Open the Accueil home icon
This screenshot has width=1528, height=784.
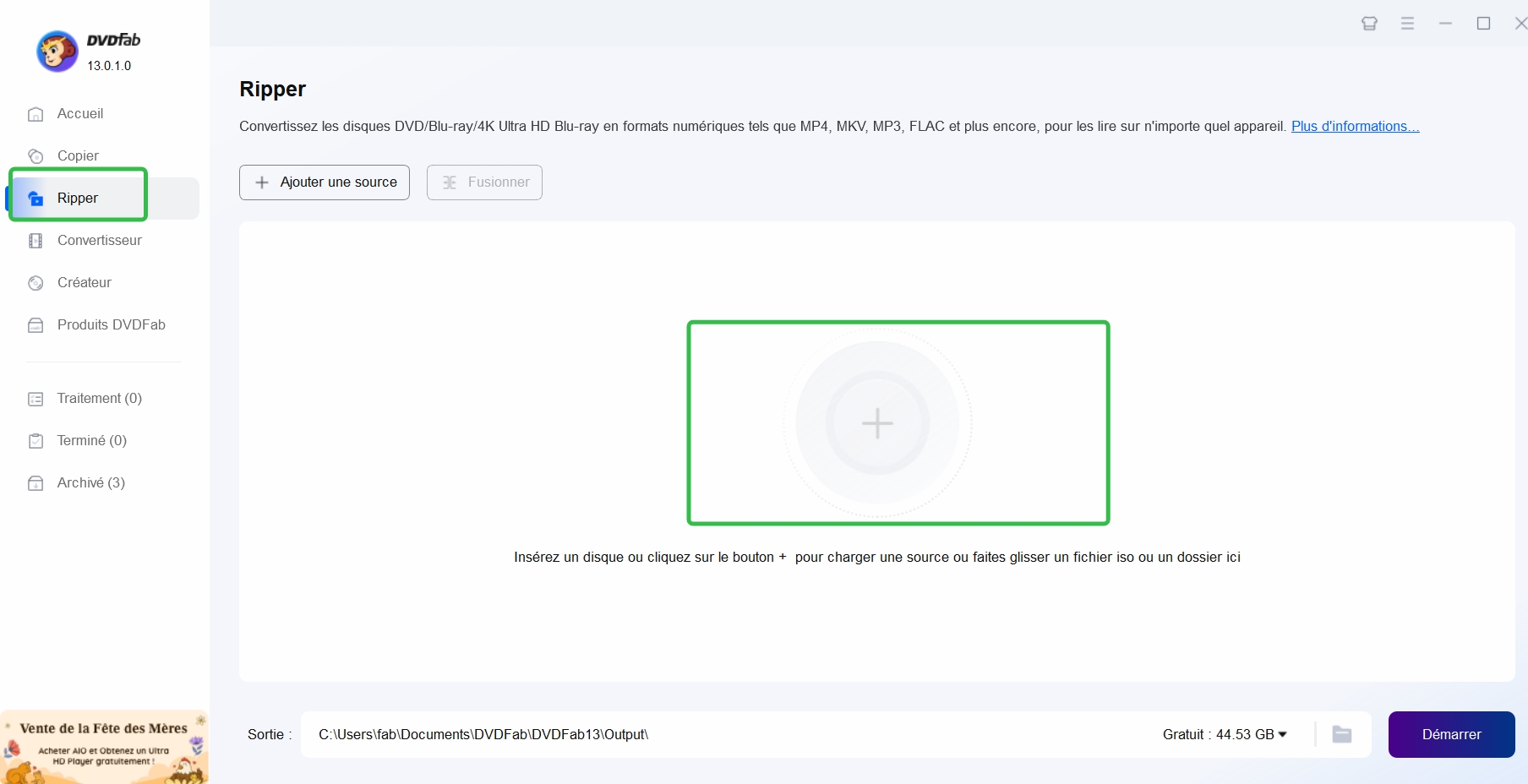pyautogui.click(x=35, y=114)
